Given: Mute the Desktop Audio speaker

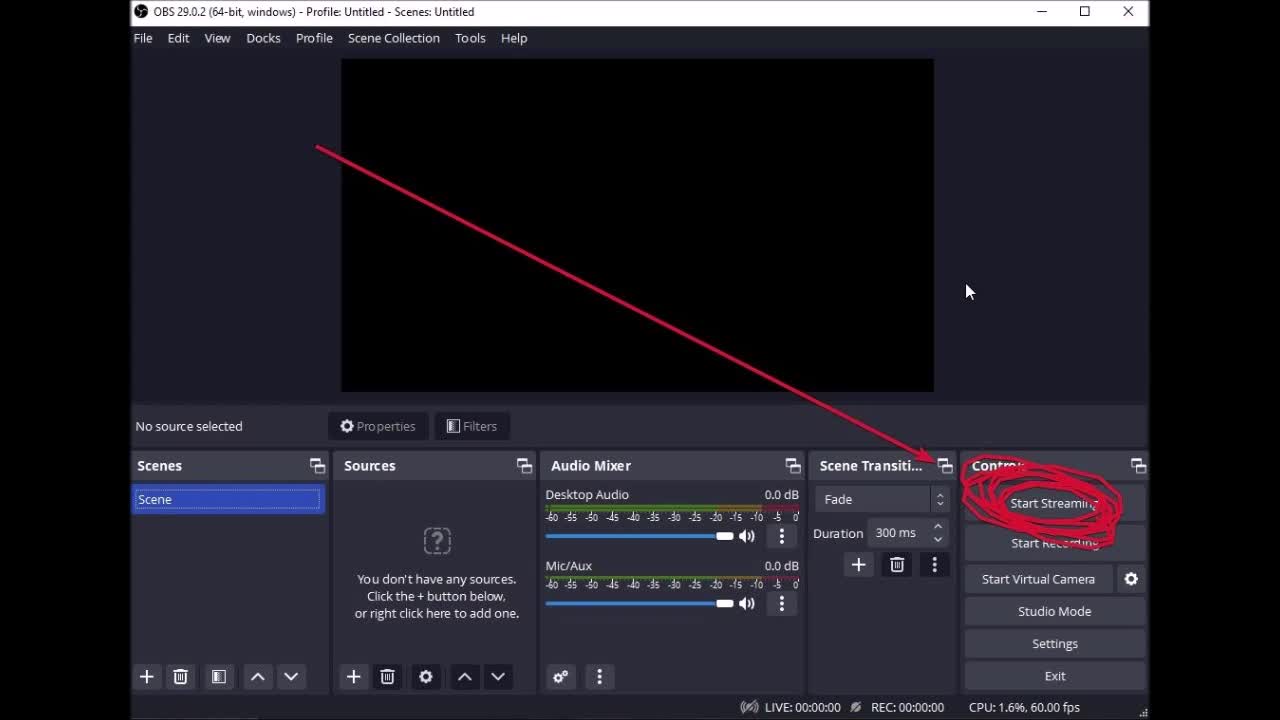Looking at the screenshot, I should (747, 536).
